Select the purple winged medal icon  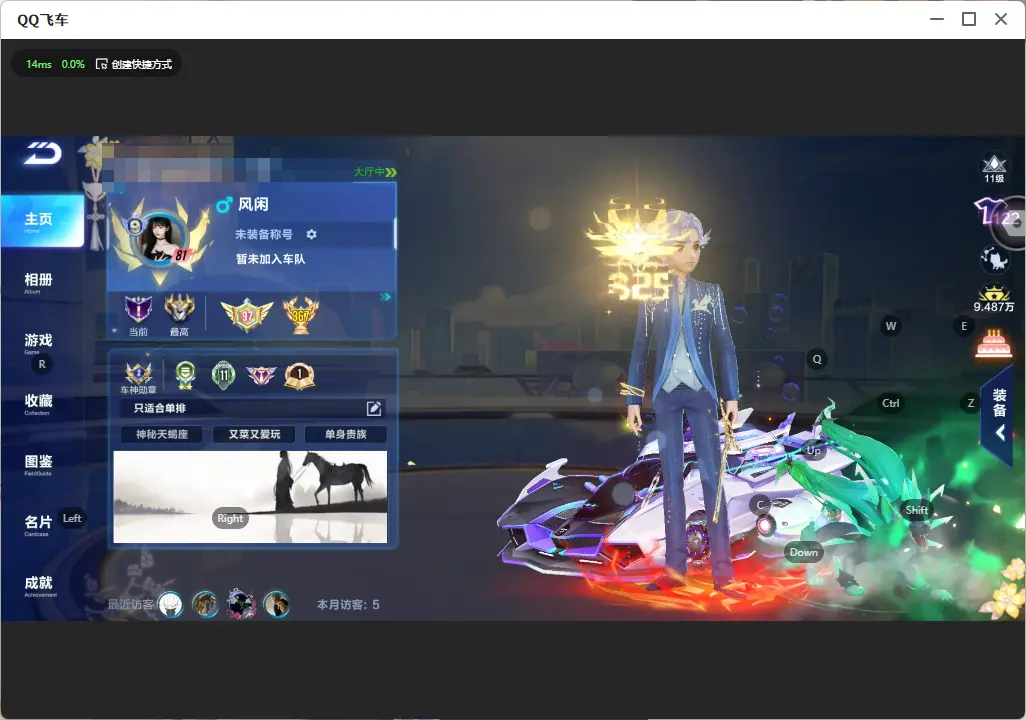coord(261,375)
